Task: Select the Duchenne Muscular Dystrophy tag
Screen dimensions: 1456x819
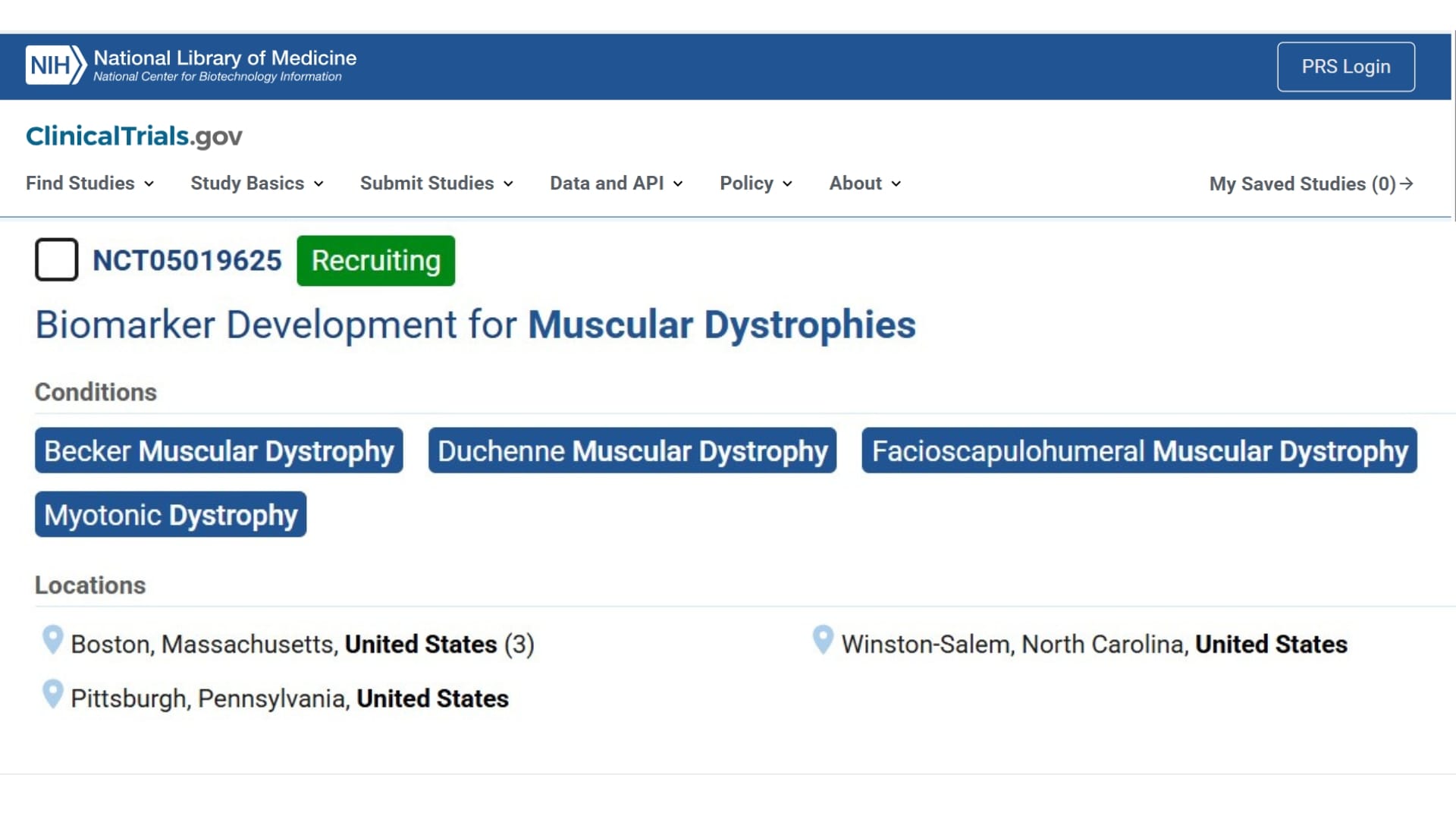Action: click(x=632, y=451)
